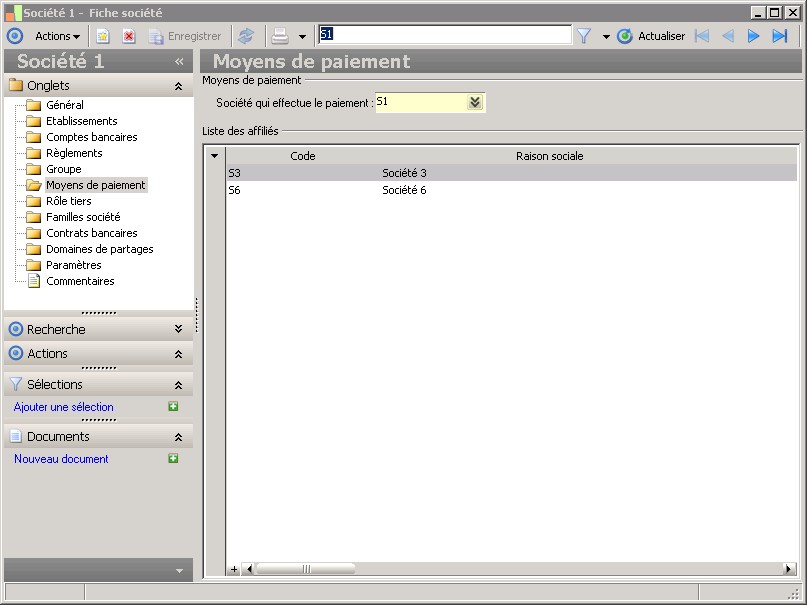The width and height of the screenshot is (807, 605).
Task: Click the Paramètres folder icon
Action: [33, 264]
